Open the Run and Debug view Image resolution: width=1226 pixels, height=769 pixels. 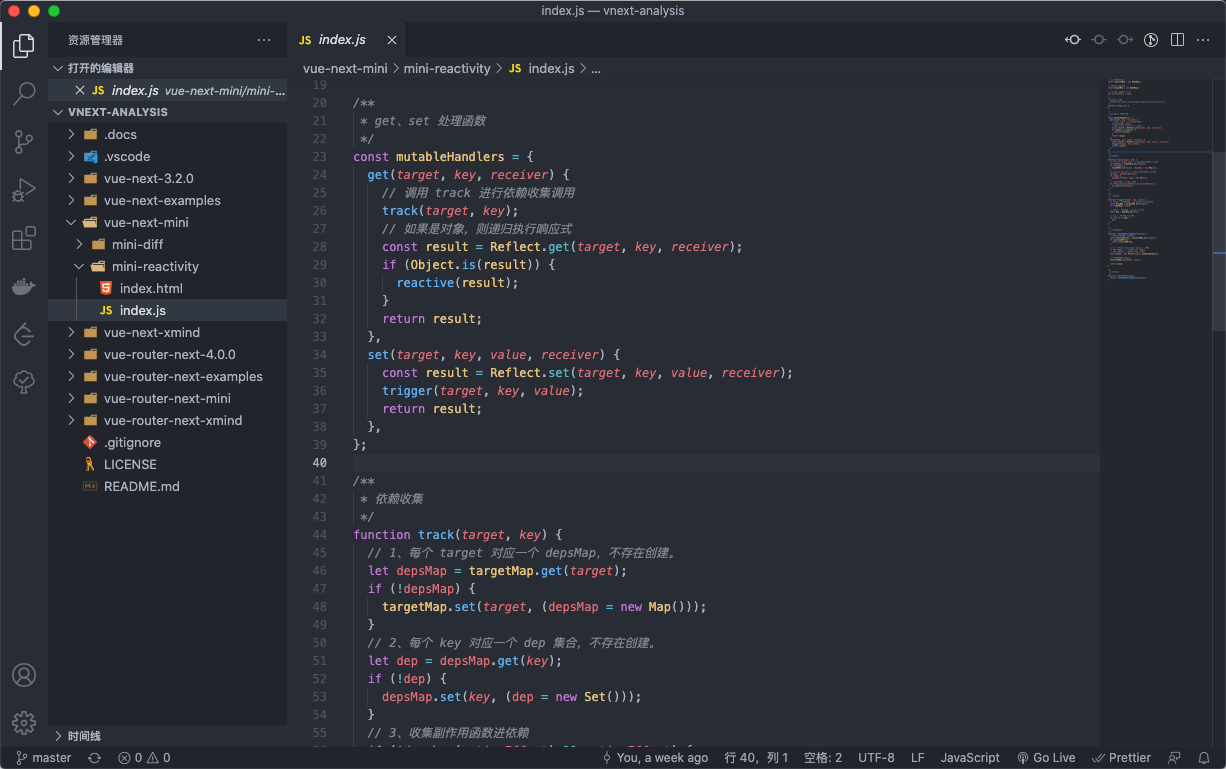(24, 190)
